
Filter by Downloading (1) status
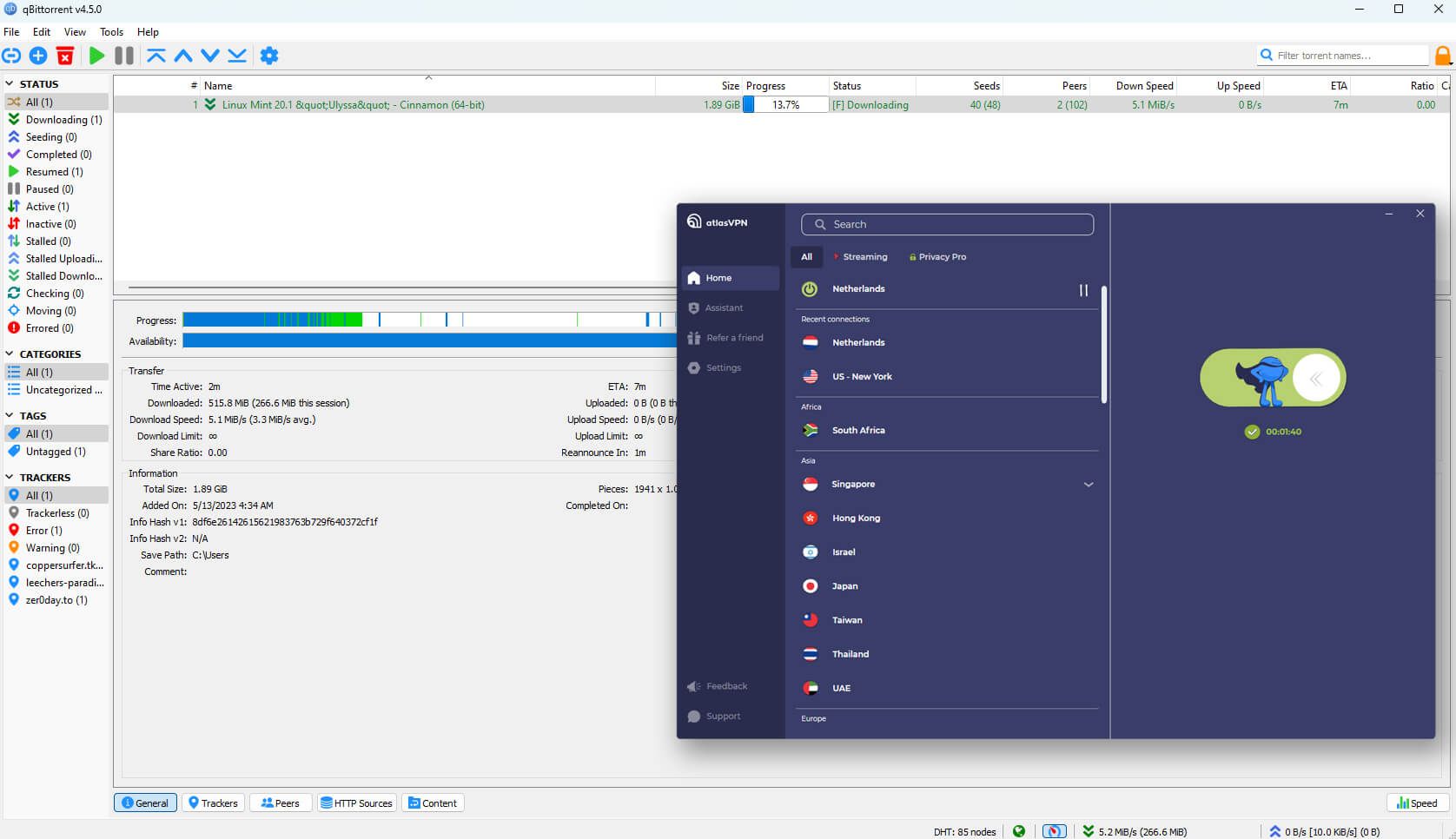[56, 120]
